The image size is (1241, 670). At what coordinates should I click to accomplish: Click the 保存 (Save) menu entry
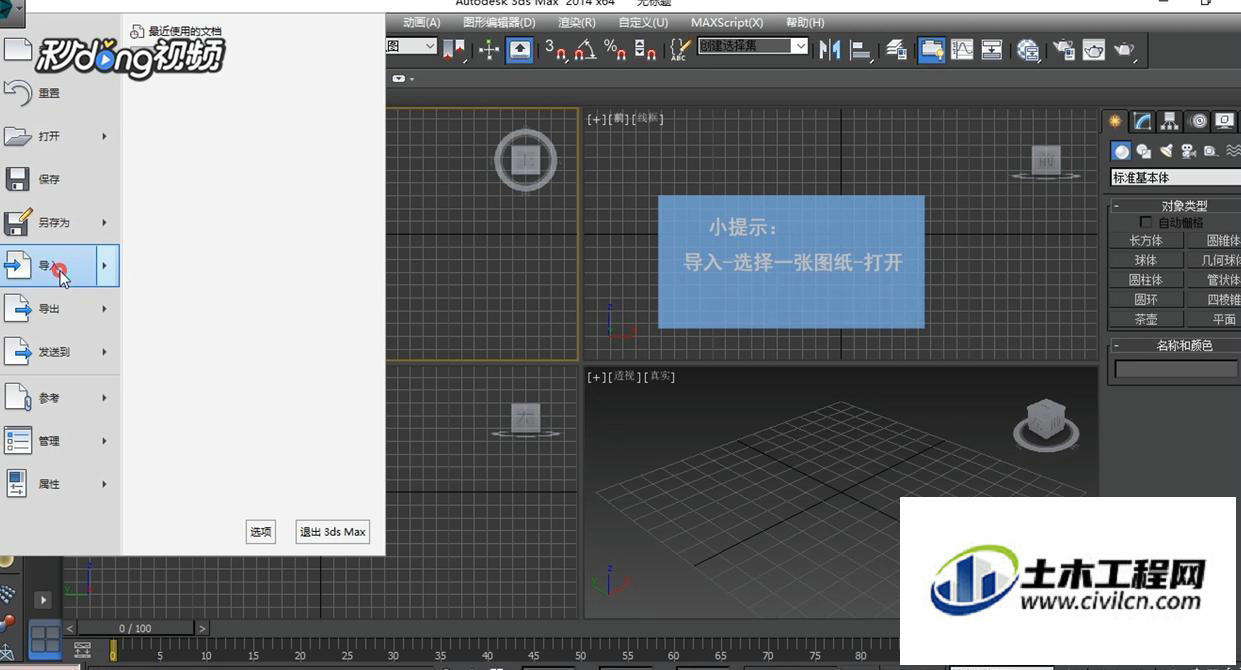click(60, 180)
